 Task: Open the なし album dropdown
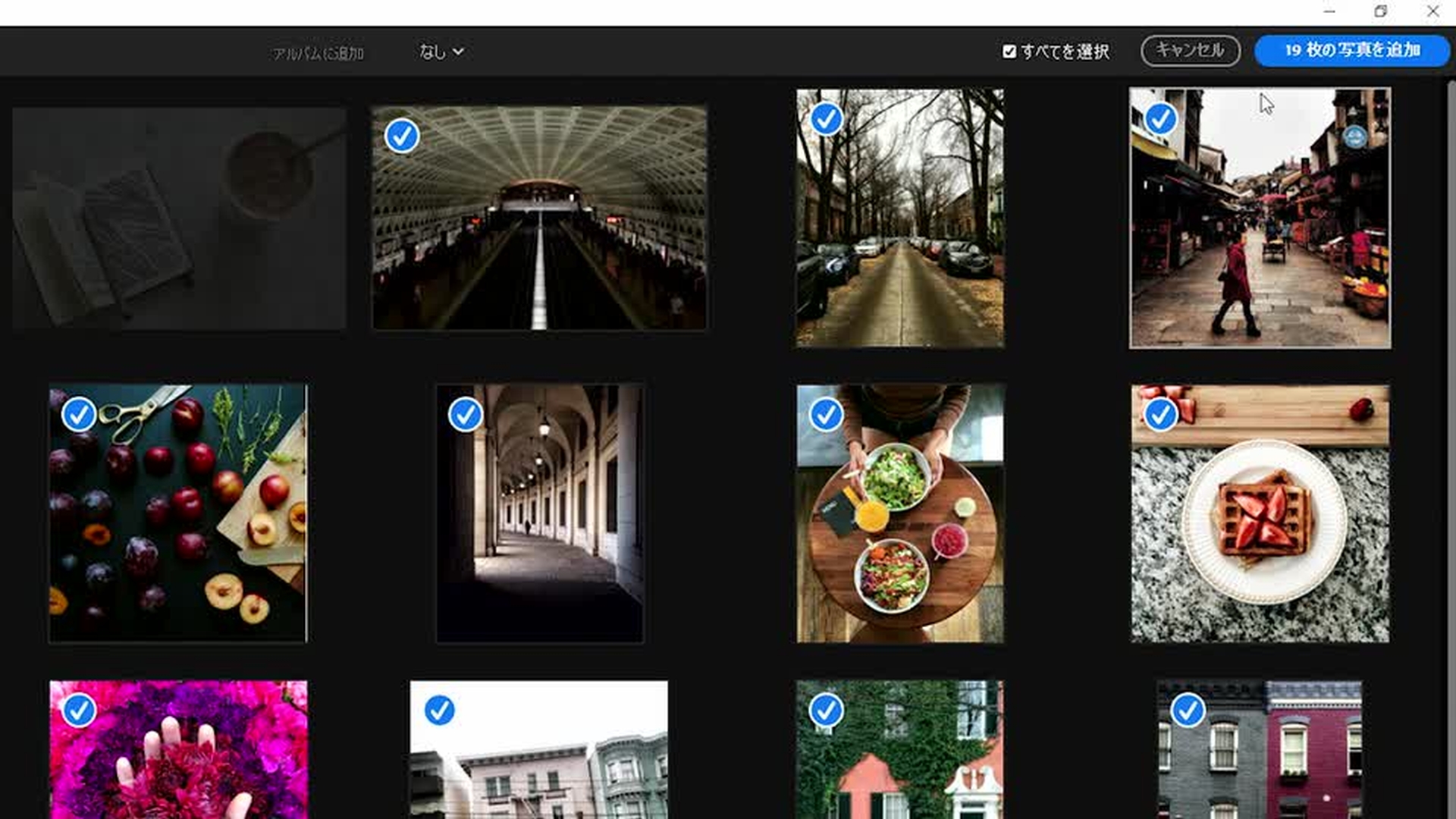coord(441,52)
